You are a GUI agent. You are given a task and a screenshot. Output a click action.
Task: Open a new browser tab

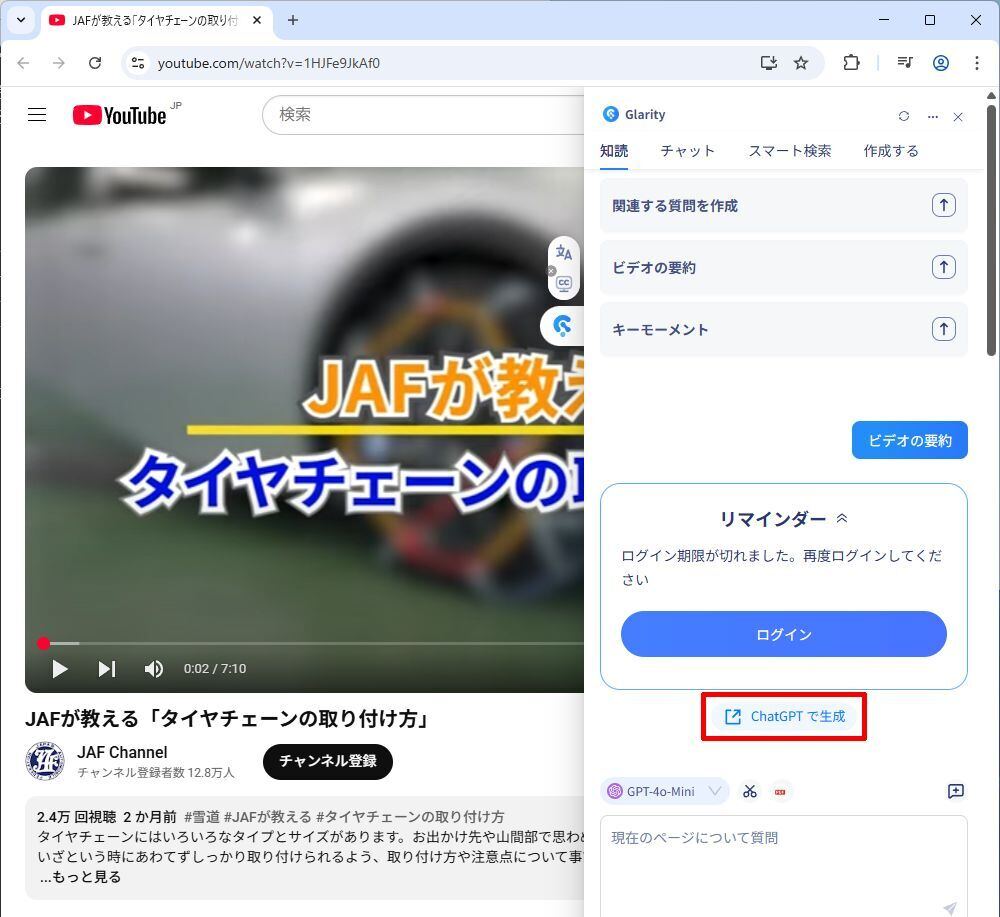[293, 20]
